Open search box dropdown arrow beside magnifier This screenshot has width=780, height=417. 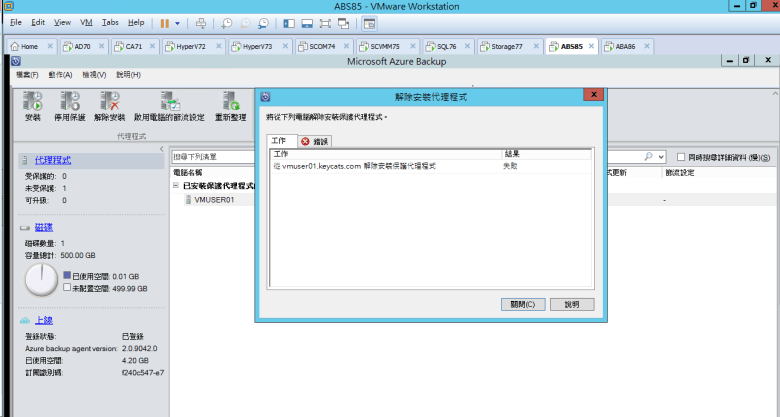[661, 157]
